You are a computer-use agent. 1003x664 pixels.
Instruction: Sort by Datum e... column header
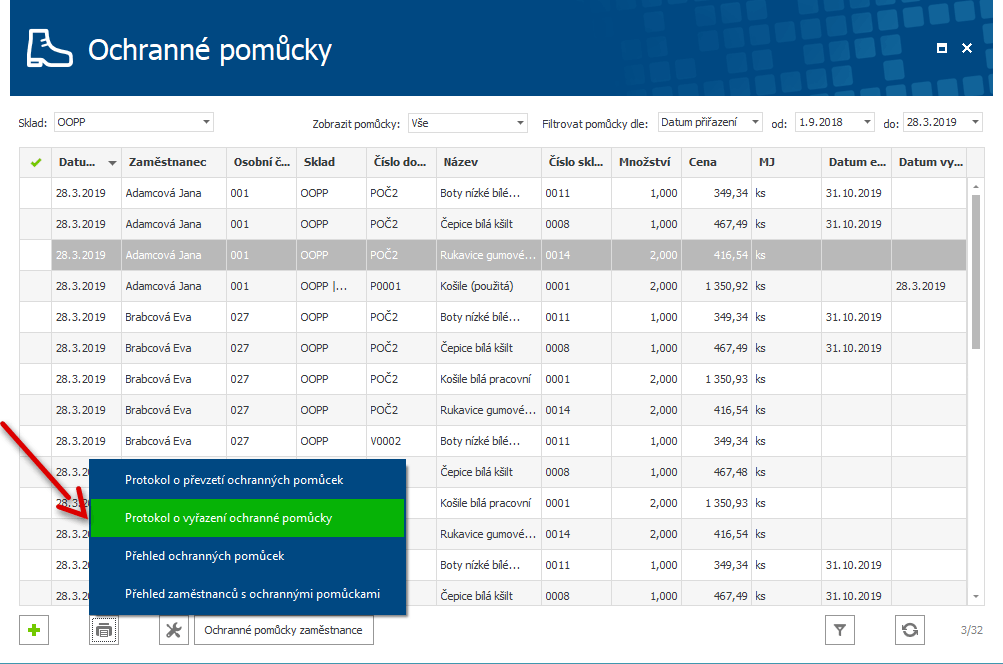(857, 162)
